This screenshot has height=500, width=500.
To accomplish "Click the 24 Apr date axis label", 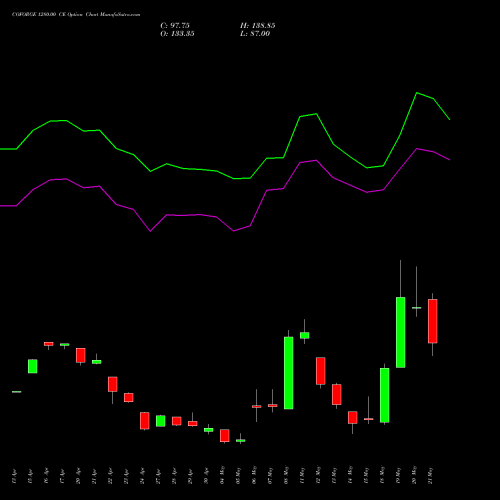I will [142, 476].
